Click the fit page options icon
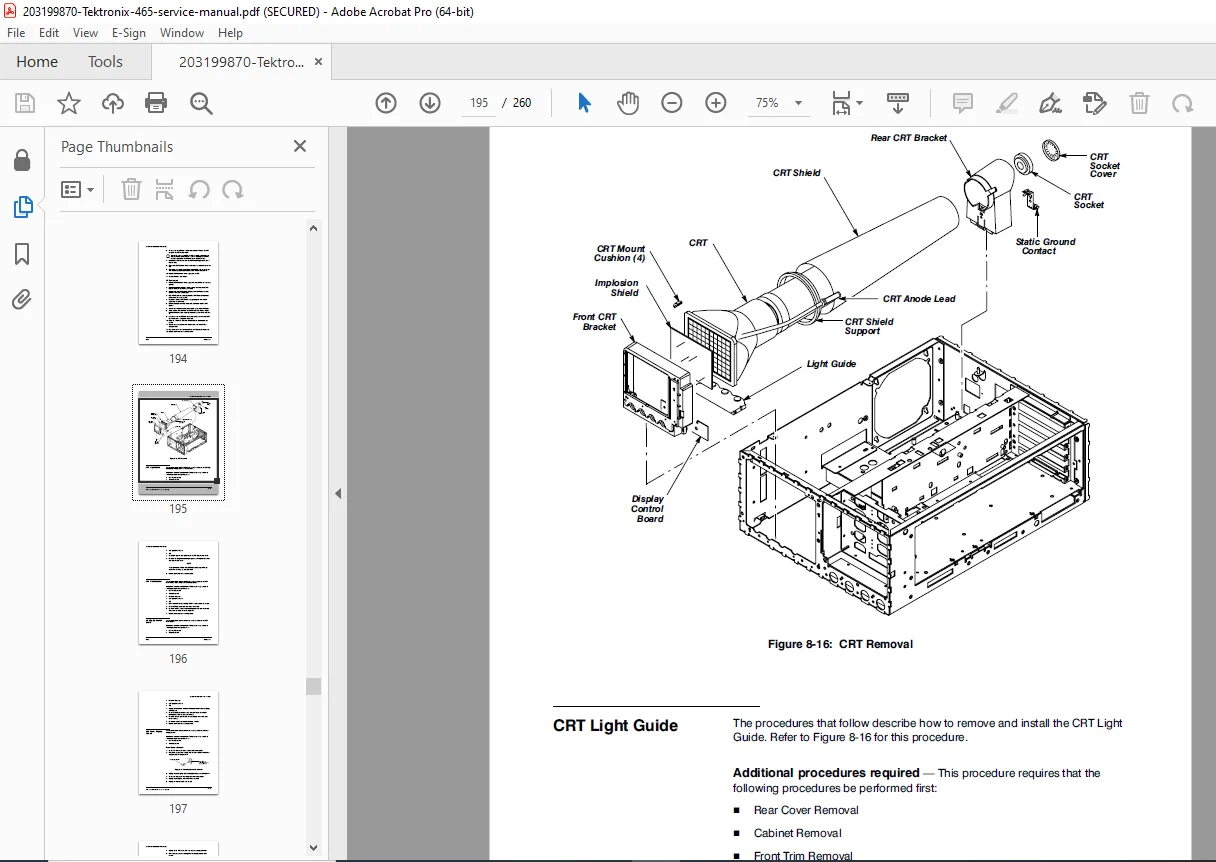 point(847,103)
